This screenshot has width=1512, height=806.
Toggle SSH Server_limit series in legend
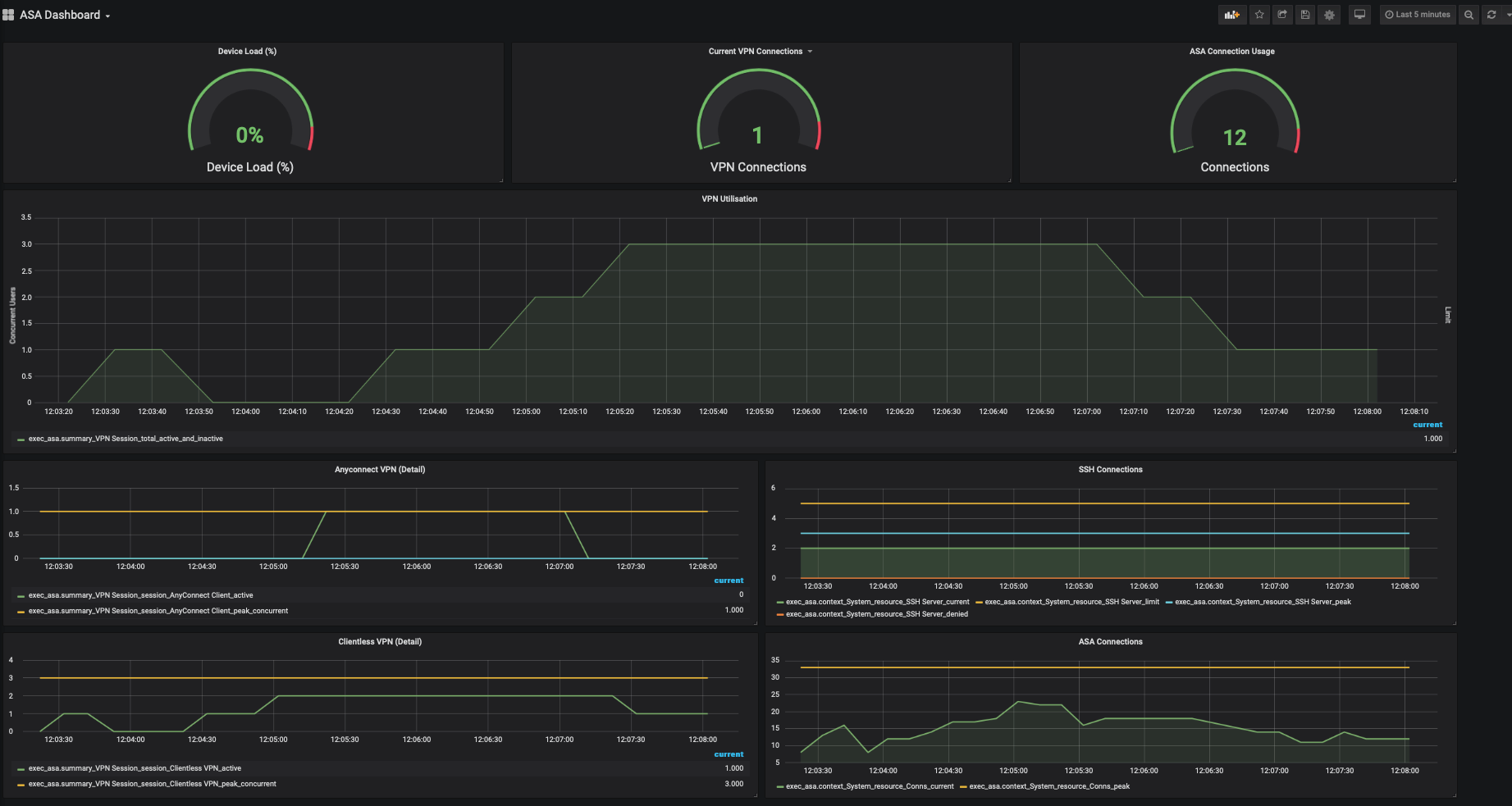pos(1071,602)
